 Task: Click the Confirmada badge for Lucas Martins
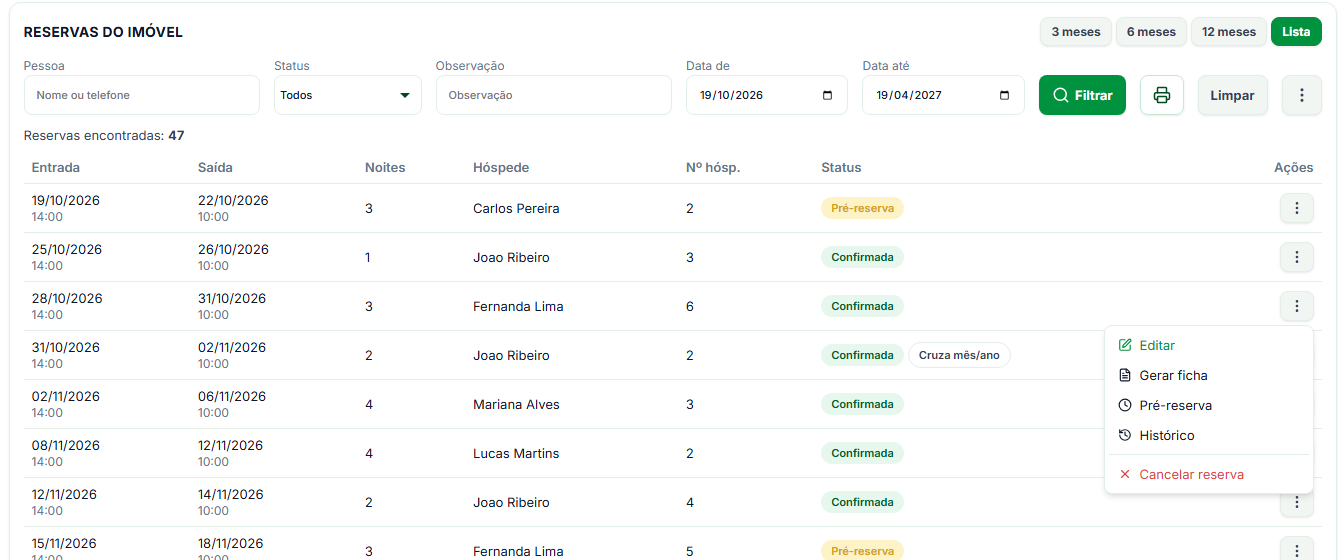(862, 453)
